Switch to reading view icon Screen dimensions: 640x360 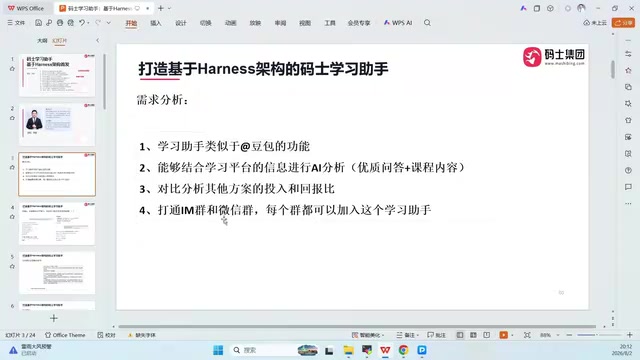[x=487, y=335]
